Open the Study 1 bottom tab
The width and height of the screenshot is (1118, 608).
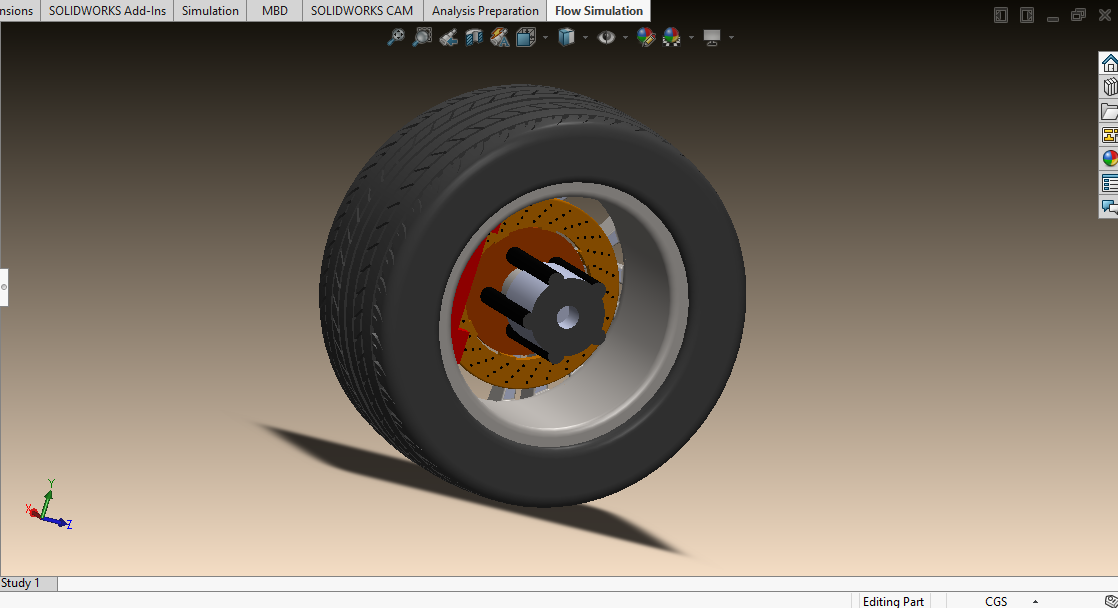[x=29, y=583]
